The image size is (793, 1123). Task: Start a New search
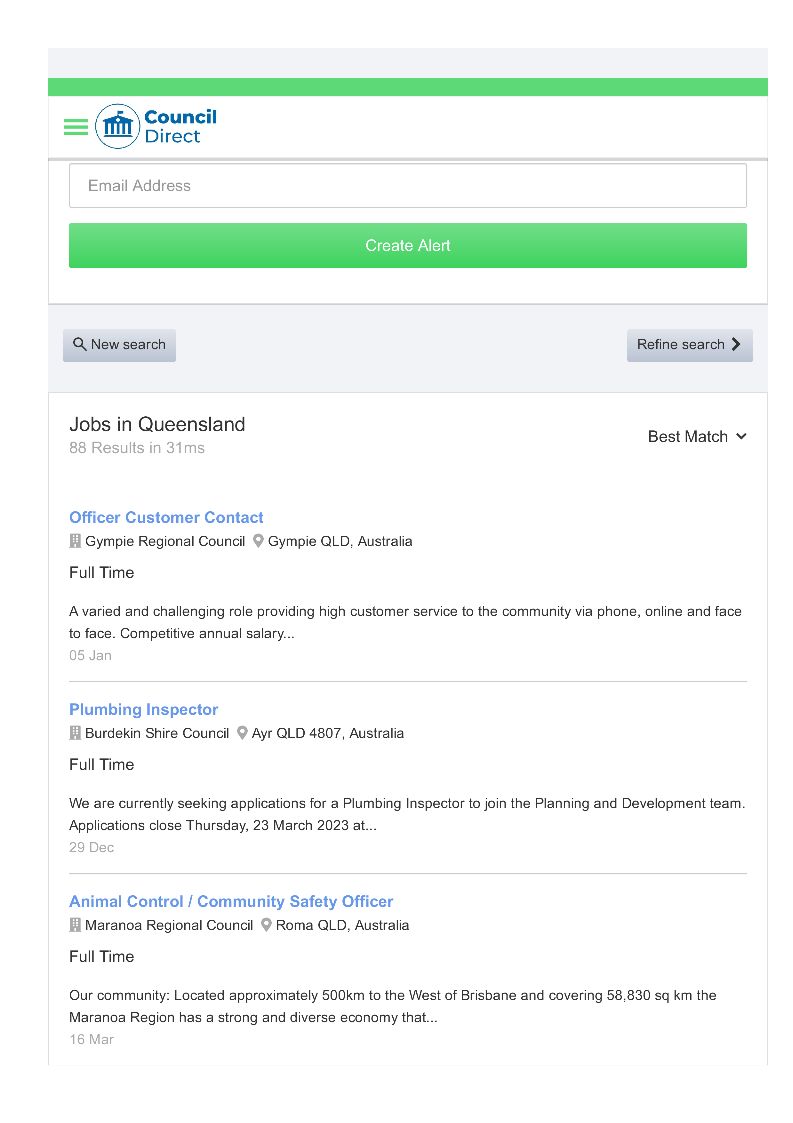[x=119, y=345]
